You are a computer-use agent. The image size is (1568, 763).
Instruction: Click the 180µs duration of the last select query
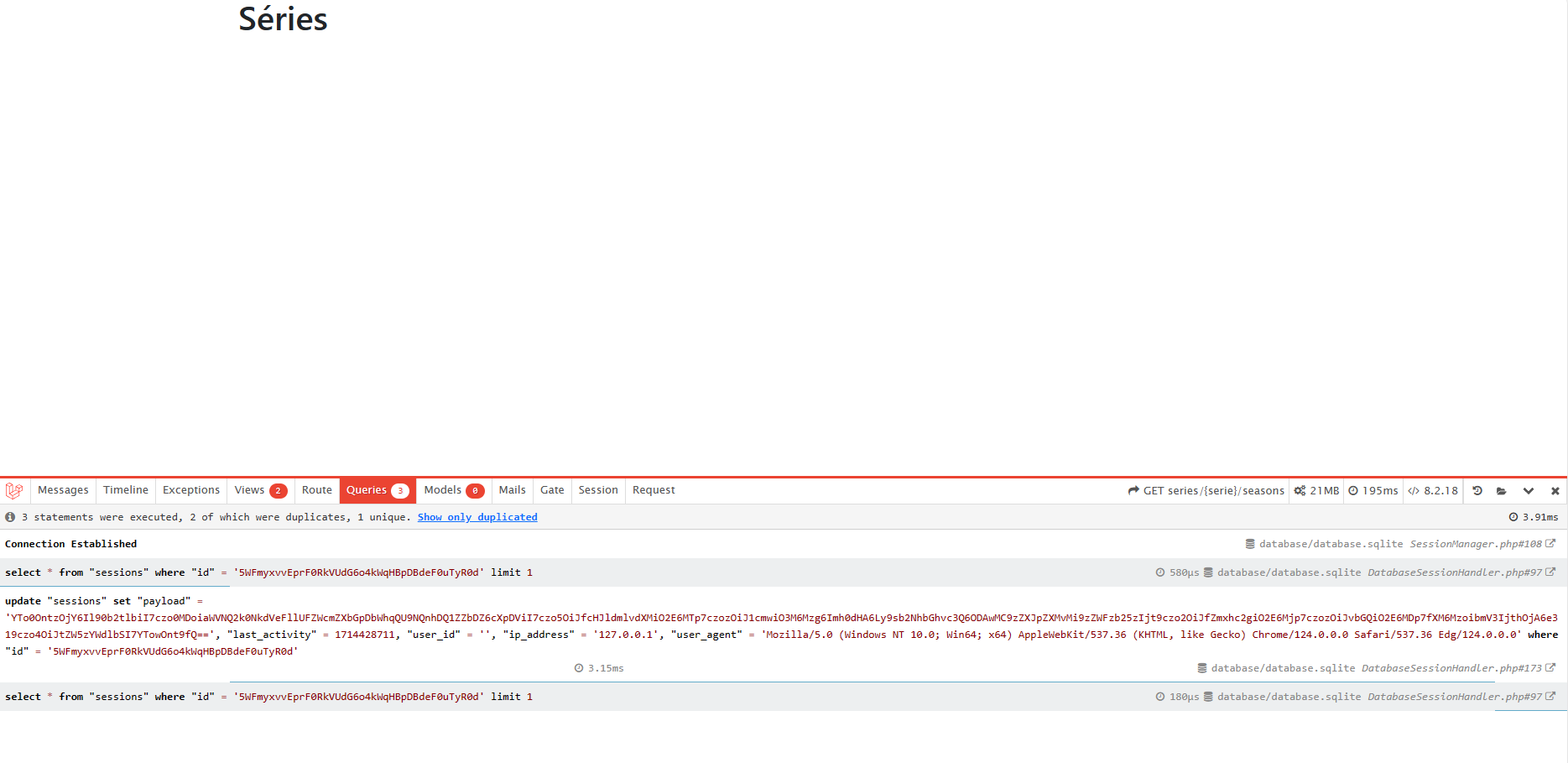coord(1177,697)
